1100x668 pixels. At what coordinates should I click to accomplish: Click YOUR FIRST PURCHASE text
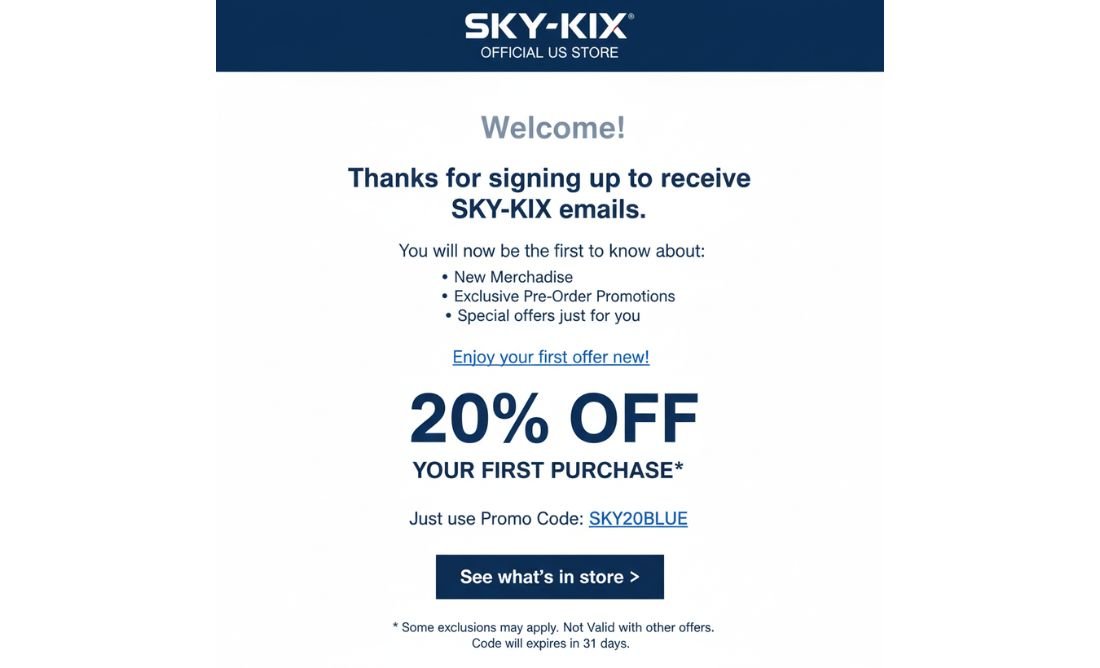pyautogui.click(x=549, y=469)
